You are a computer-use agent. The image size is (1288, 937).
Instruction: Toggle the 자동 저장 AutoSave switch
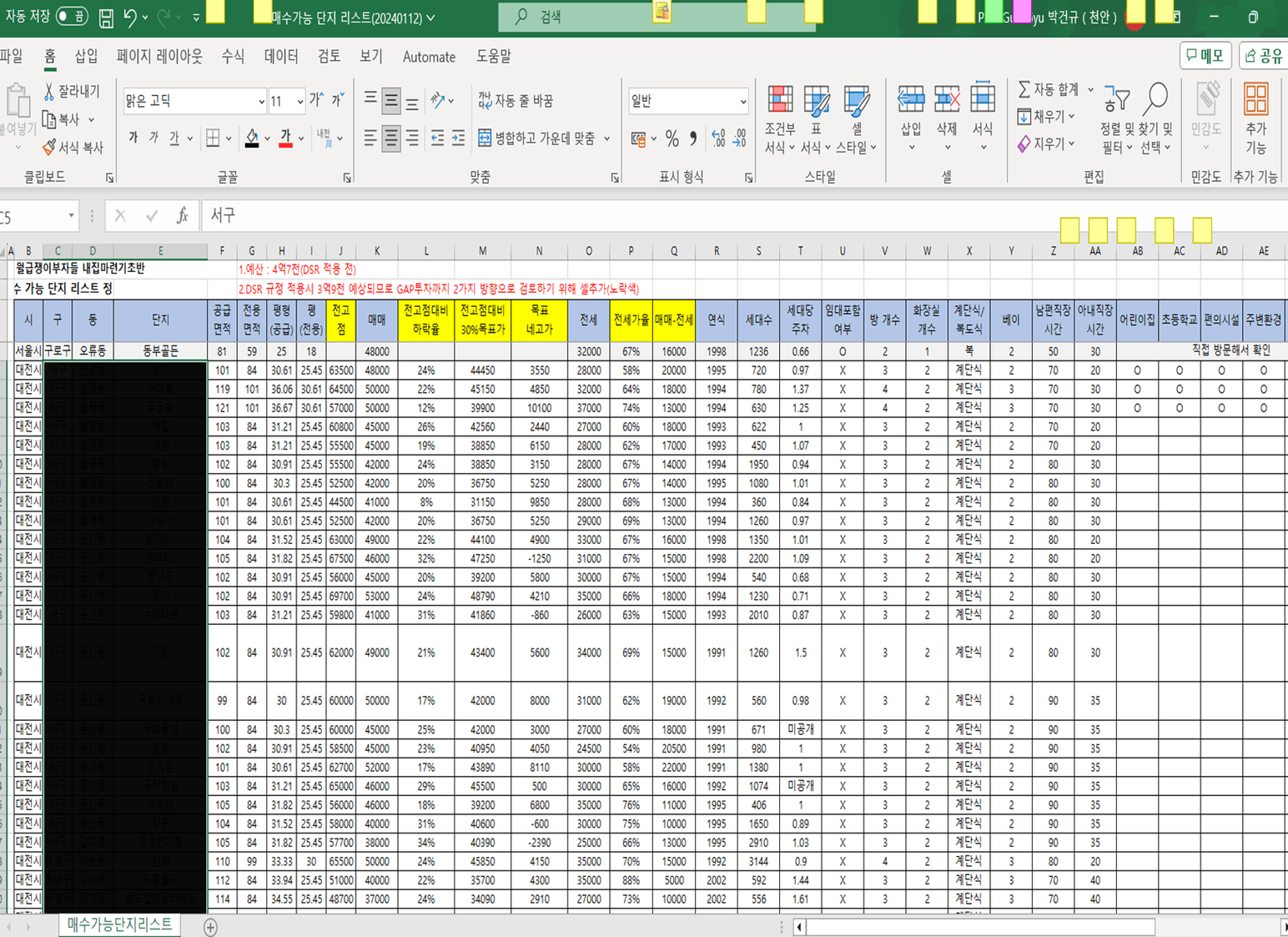[x=72, y=17]
